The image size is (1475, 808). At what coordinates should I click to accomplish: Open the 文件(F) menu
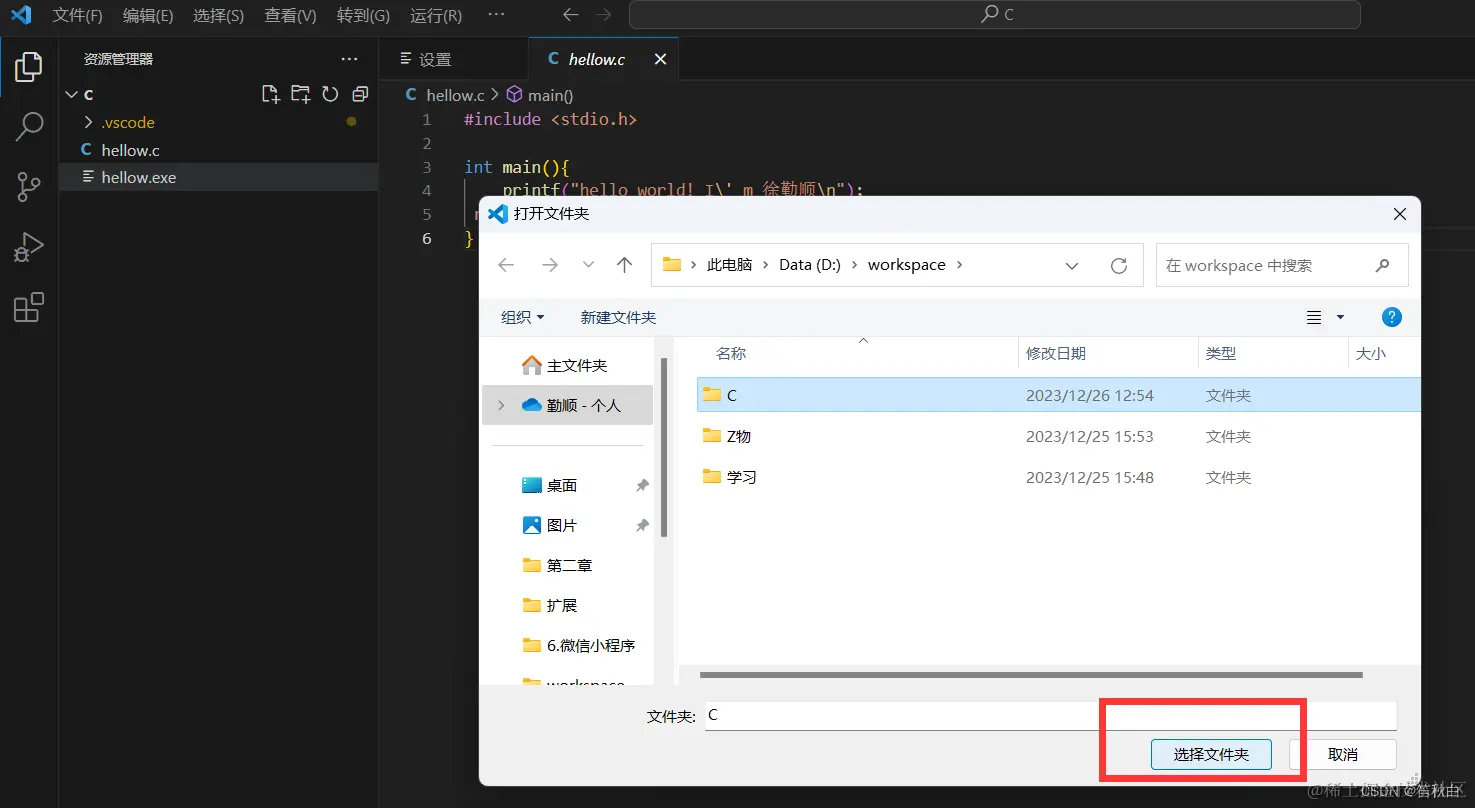77,15
